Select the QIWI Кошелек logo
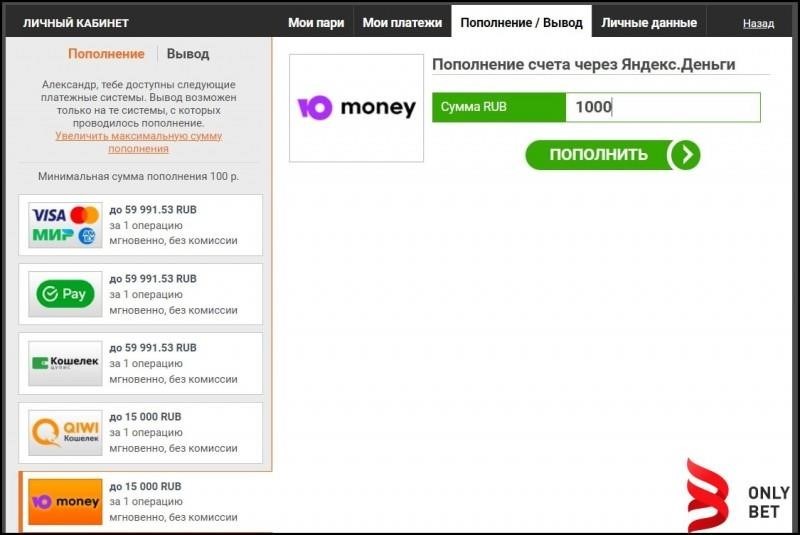Screen dimensions: 800x535 (x=65, y=432)
